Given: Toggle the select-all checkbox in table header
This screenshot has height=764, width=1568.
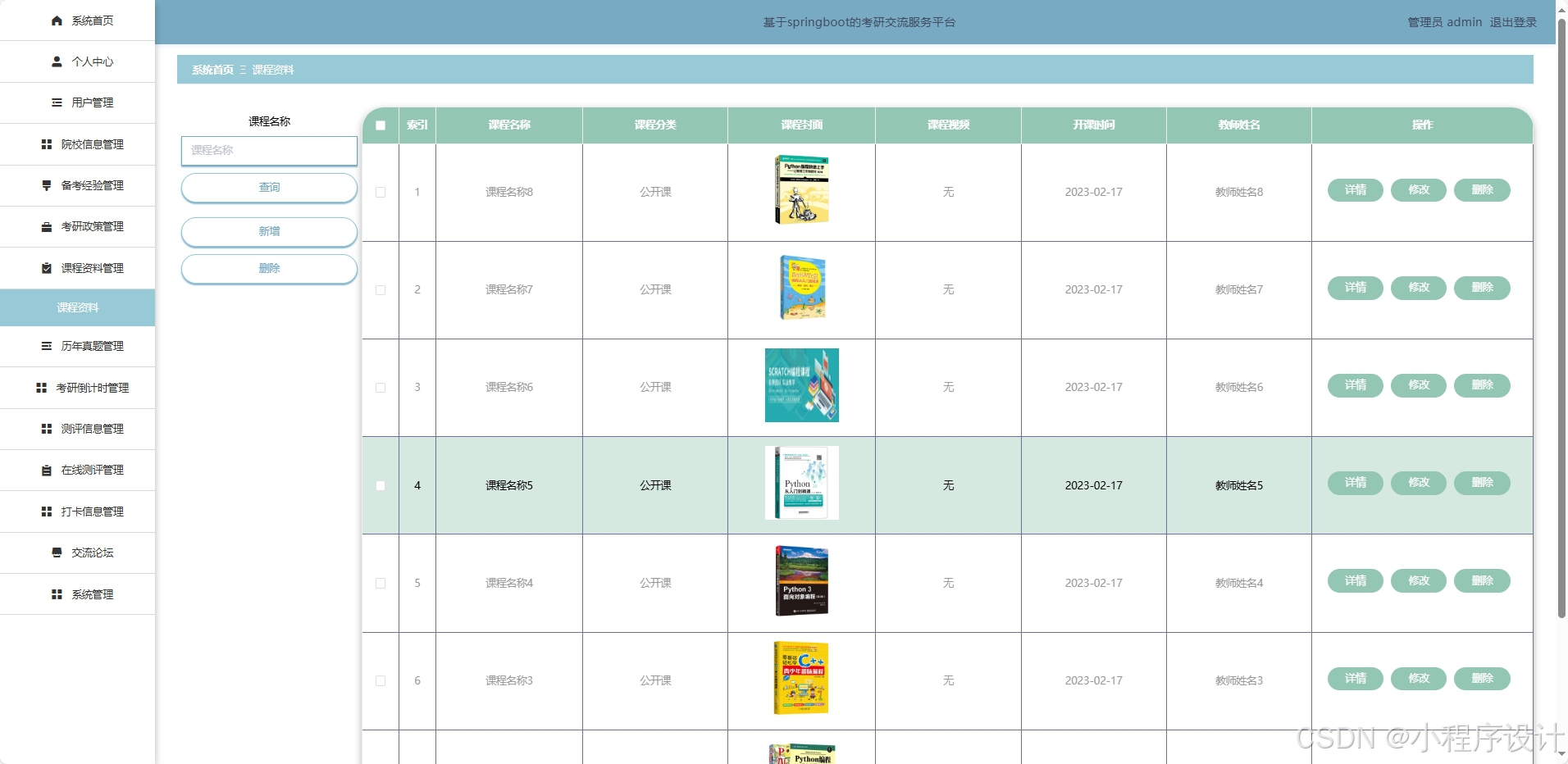Looking at the screenshot, I should (x=381, y=125).
